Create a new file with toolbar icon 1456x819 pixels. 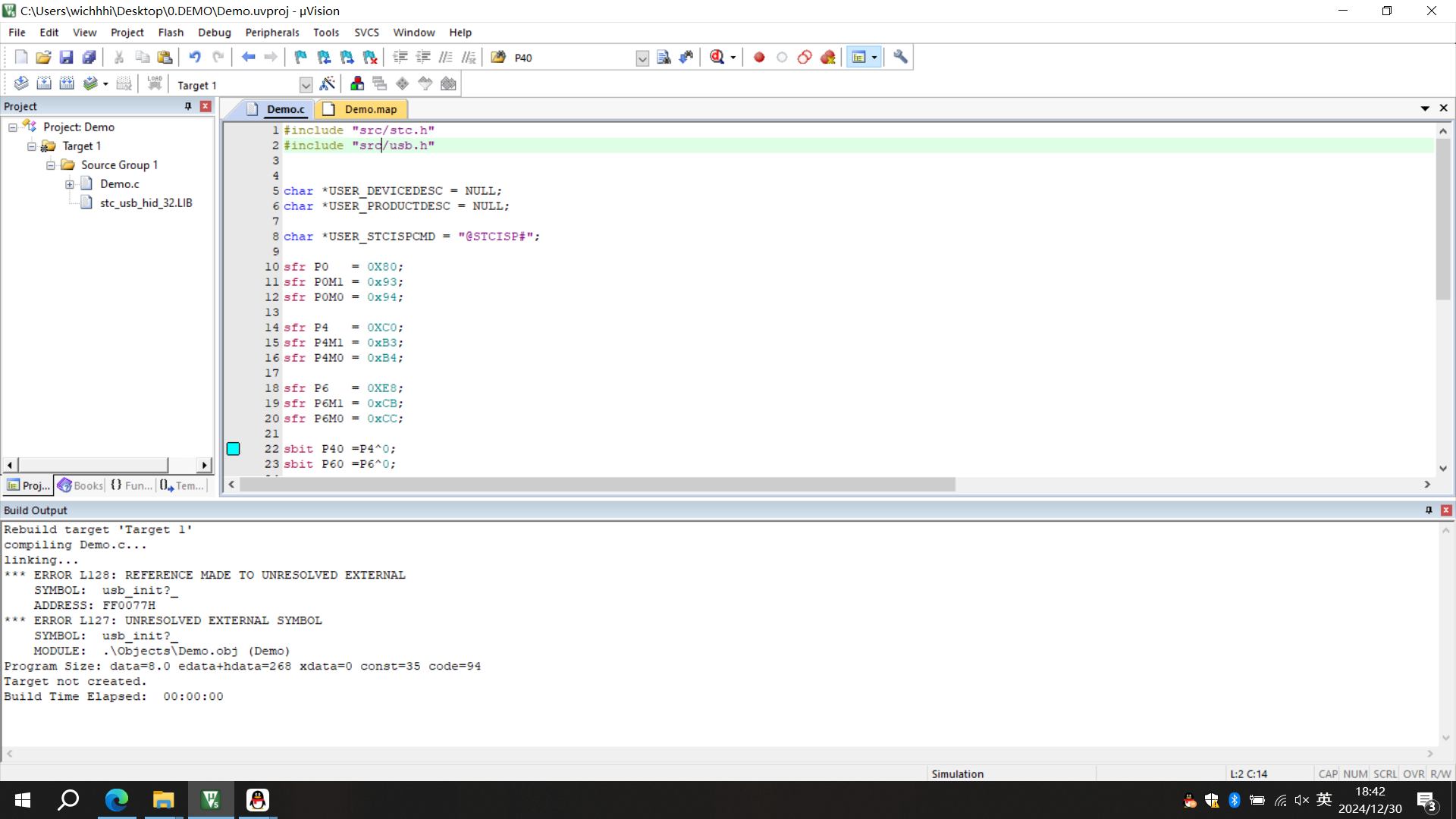pos(21,57)
